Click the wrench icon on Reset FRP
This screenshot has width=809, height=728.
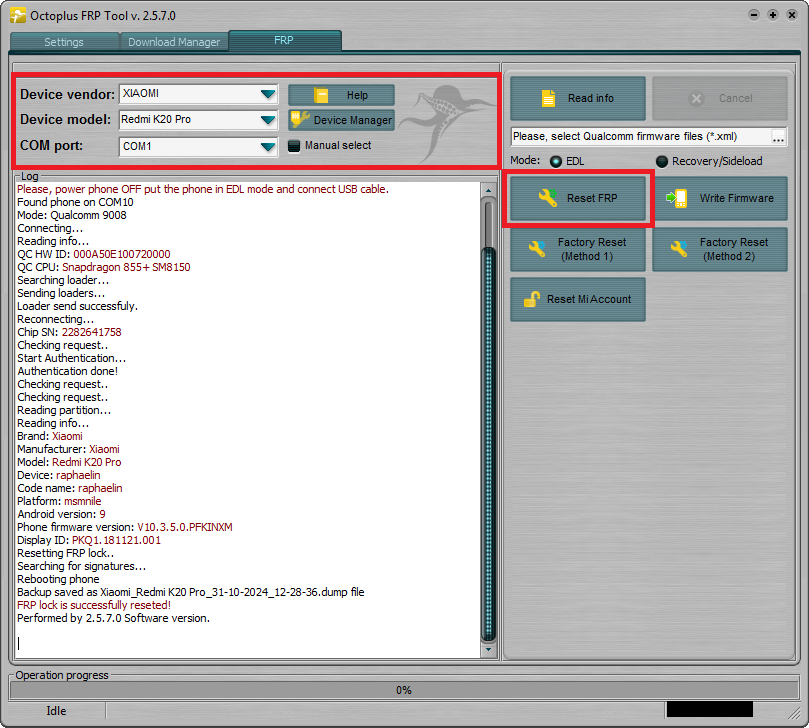(x=548, y=198)
